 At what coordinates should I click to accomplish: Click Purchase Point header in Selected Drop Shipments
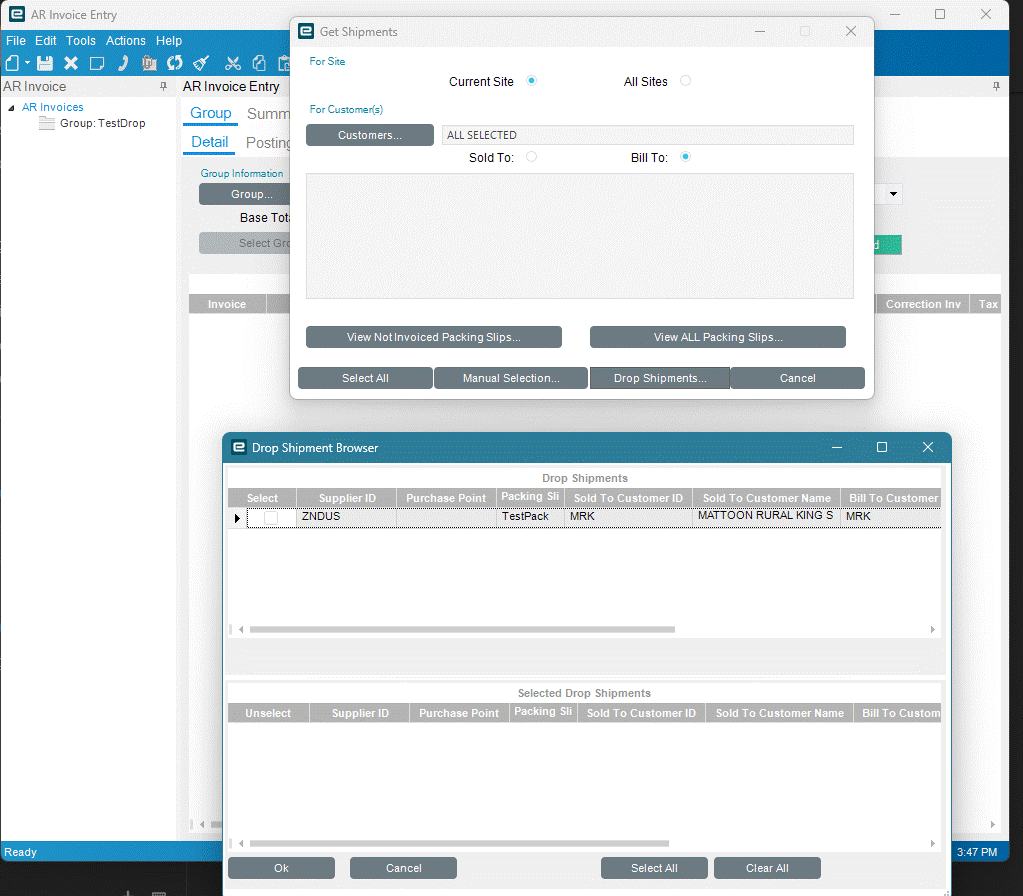(459, 713)
